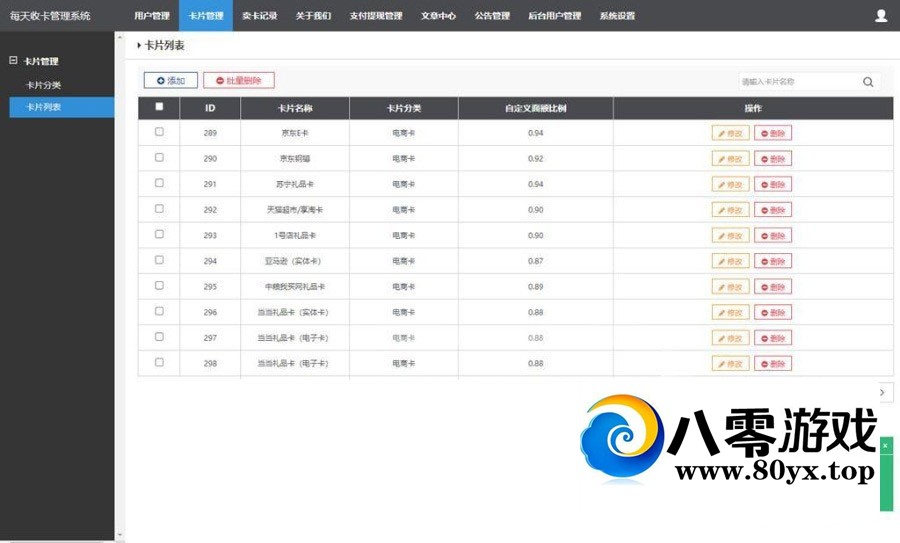Toggle the select-all checkbox in header
This screenshot has height=543, width=900.
(x=159, y=107)
